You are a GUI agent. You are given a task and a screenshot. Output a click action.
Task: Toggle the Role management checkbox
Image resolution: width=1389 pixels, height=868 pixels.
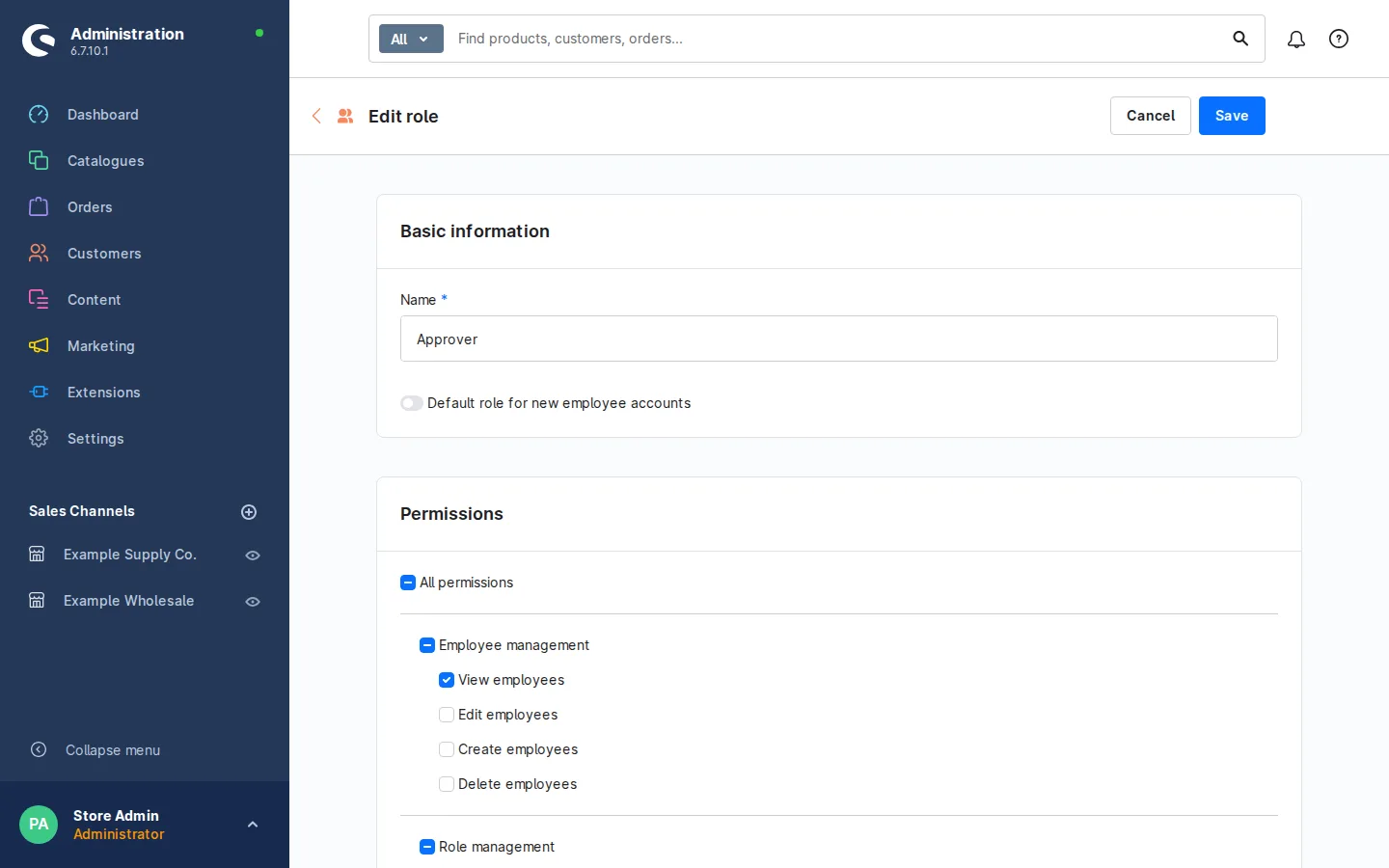coord(427,847)
